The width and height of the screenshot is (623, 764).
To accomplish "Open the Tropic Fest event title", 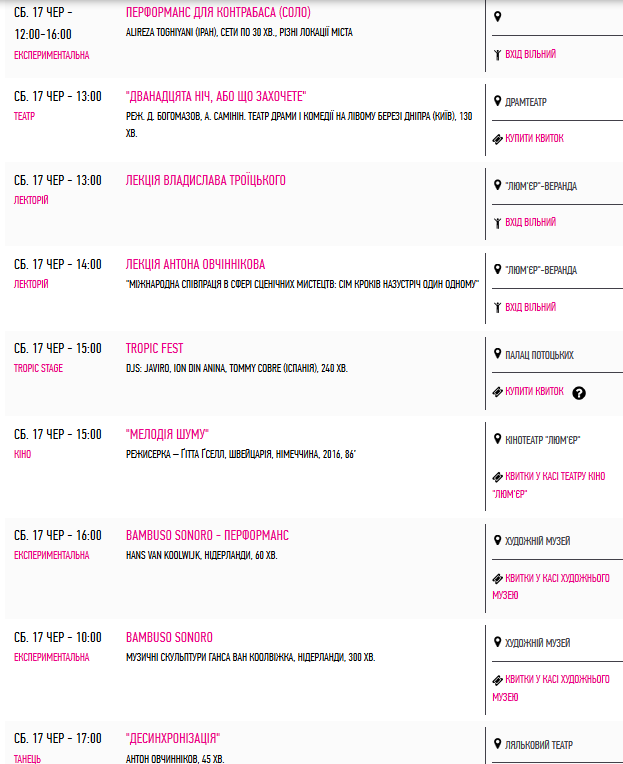I will [x=154, y=348].
